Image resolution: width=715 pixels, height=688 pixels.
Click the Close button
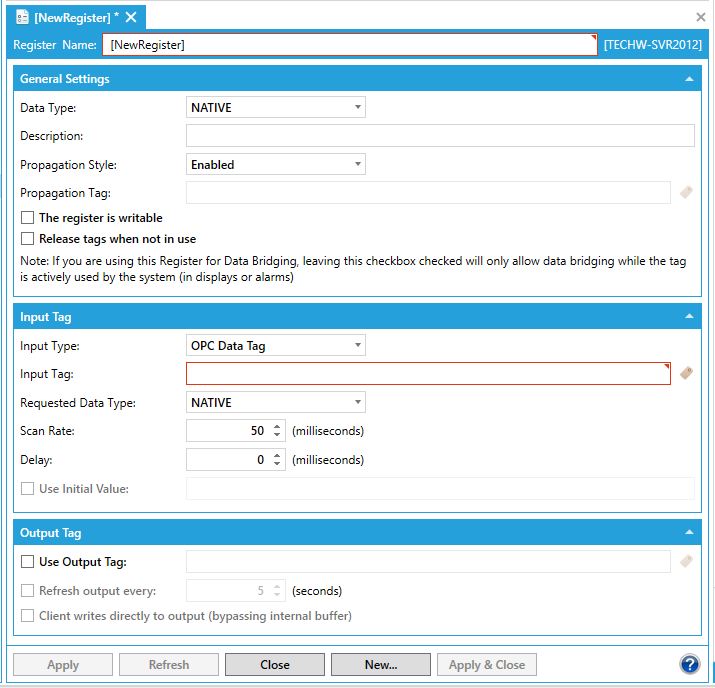click(275, 665)
